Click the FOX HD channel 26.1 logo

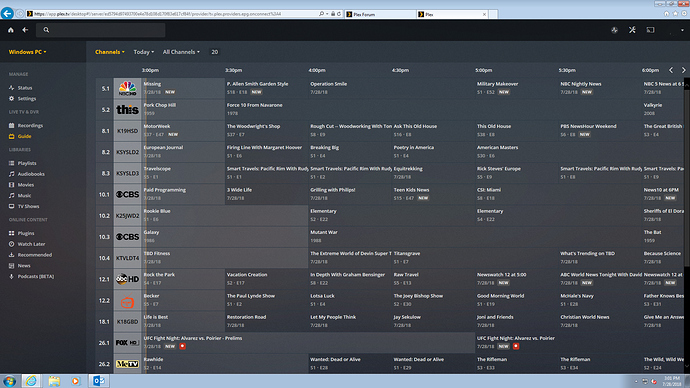(127, 343)
